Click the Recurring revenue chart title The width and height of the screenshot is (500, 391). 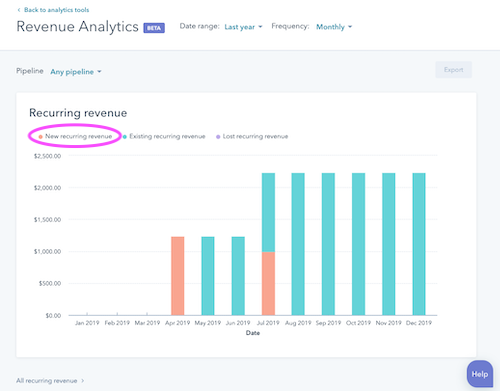click(x=78, y=113)
